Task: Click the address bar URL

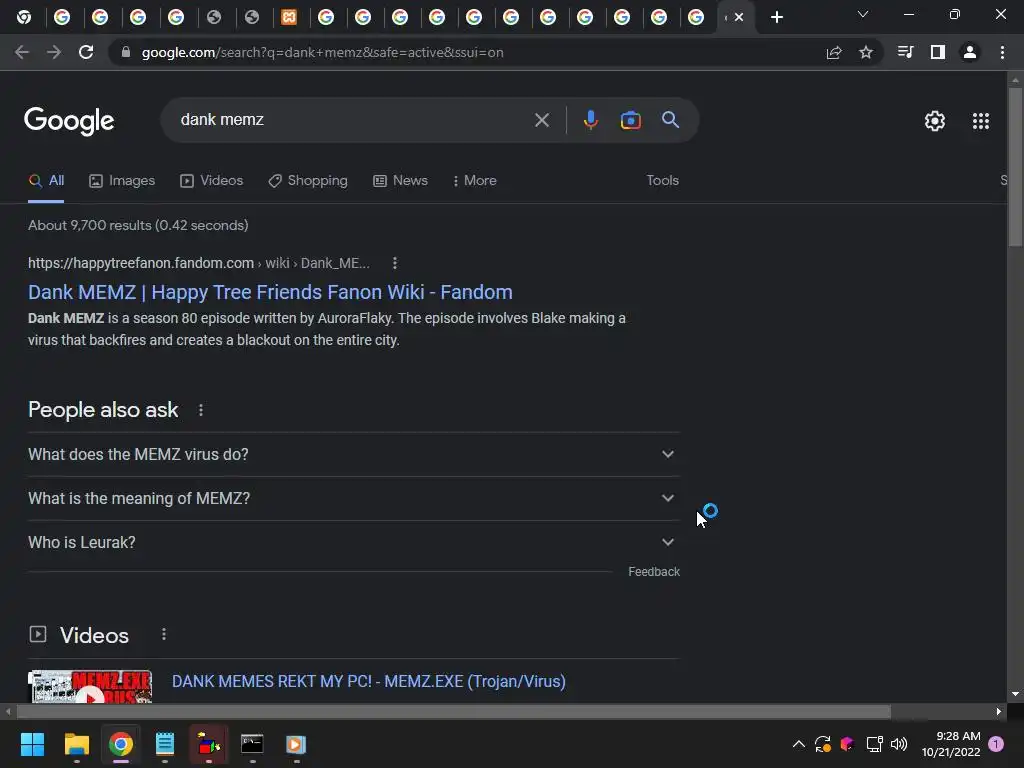Action: click(x=323, y=52)
